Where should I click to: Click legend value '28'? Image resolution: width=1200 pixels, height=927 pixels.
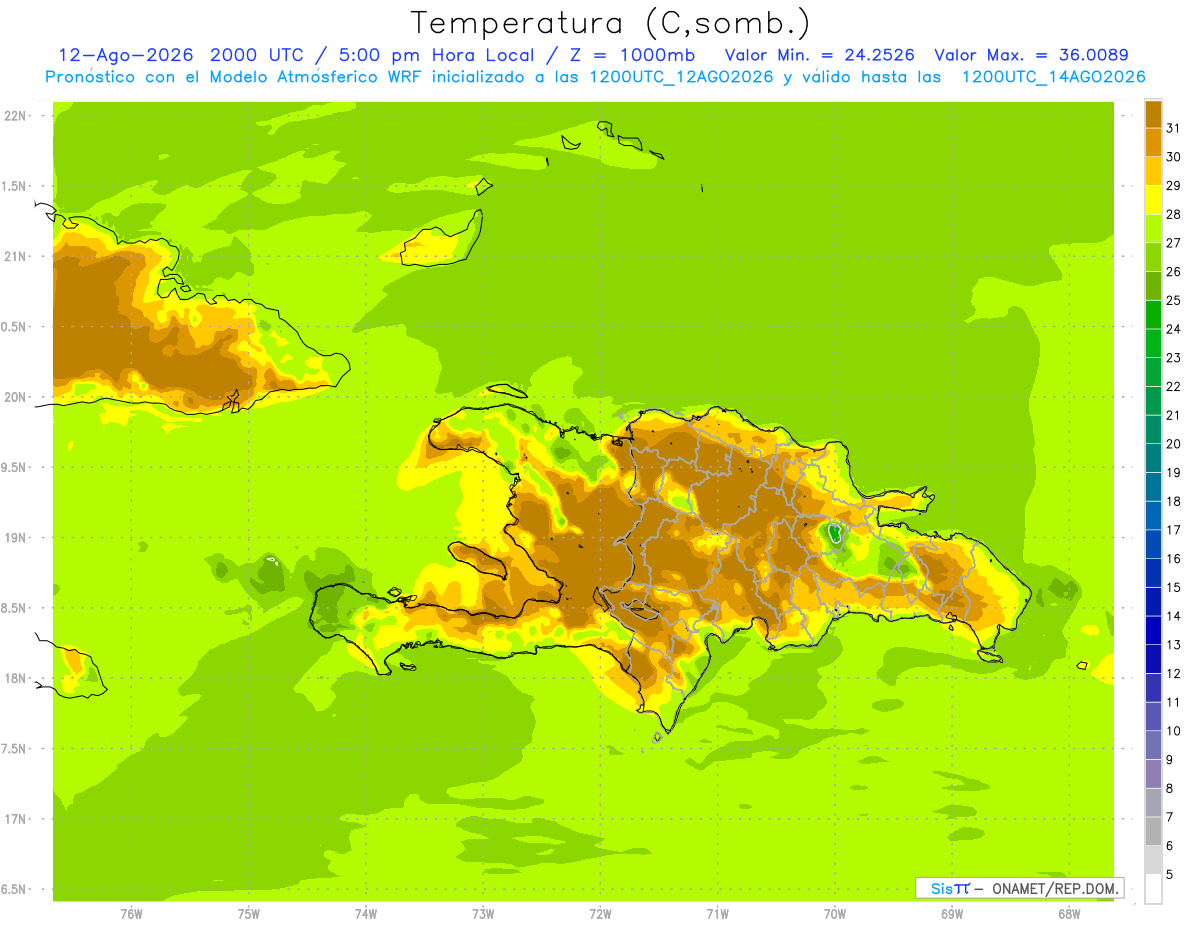[1173, 214]
